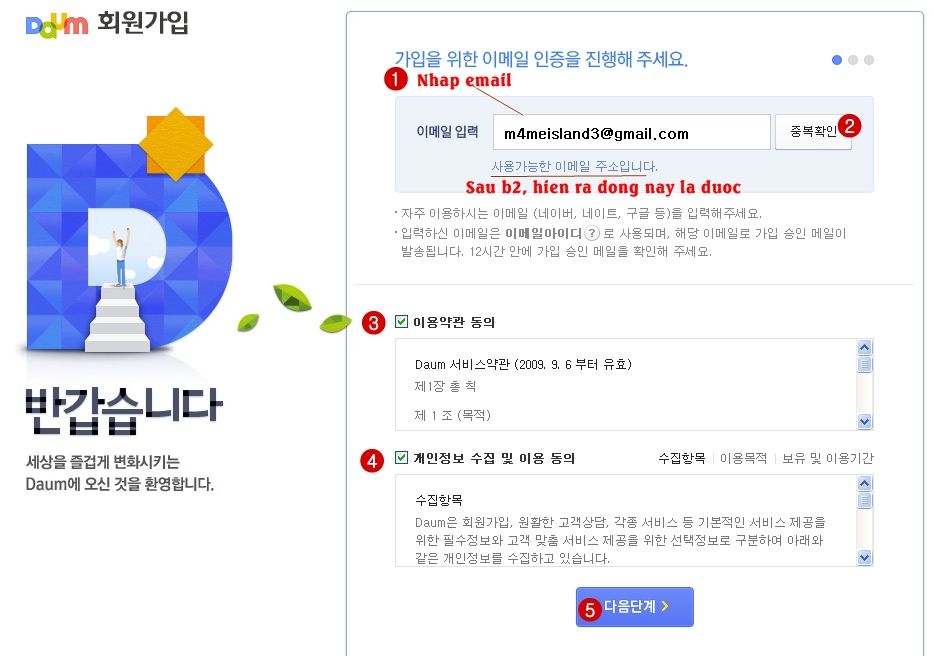
Task: Click the 이용약관 동의 label text
Action: (x=454, y=322)
